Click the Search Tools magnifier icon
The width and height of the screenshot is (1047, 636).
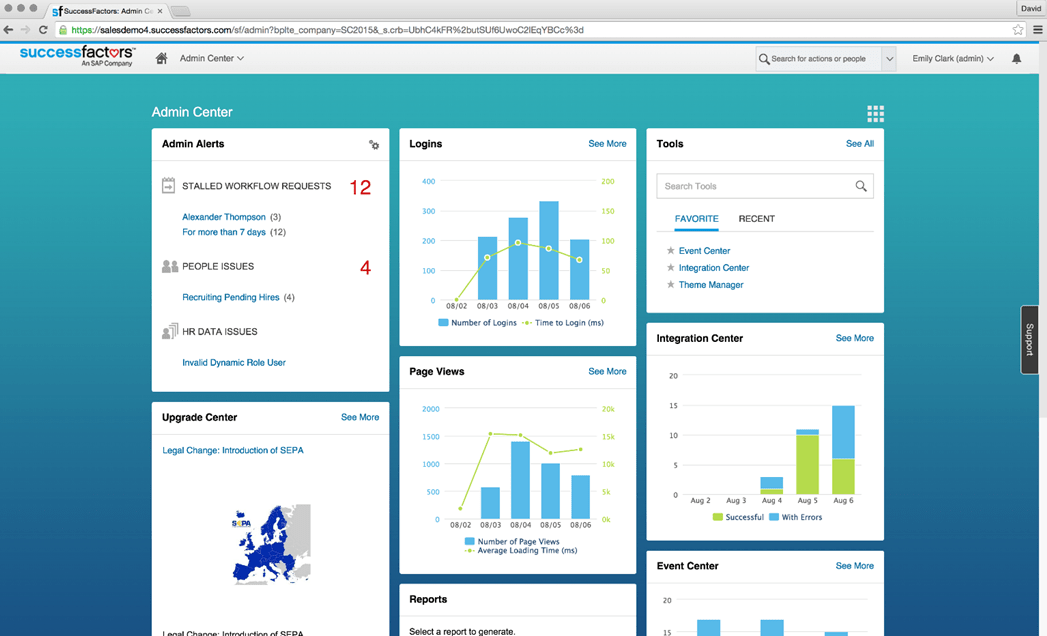coord(860,186)
